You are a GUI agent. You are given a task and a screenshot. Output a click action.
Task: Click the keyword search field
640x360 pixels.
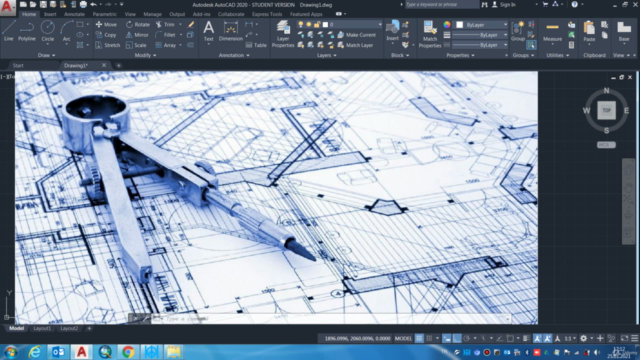click(x=442, y=4)
